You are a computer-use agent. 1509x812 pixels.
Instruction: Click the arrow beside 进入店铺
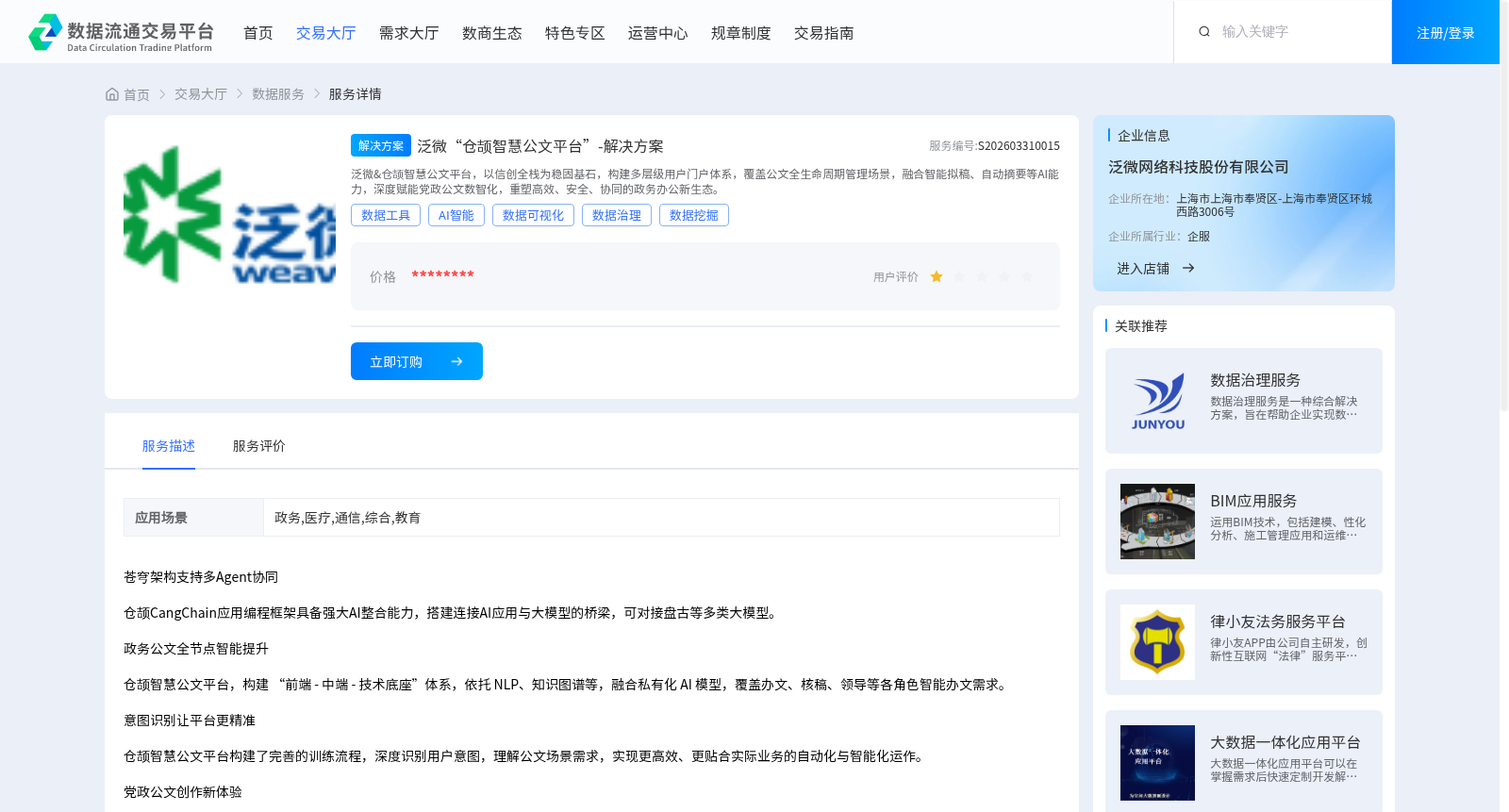pos(1188,269)
